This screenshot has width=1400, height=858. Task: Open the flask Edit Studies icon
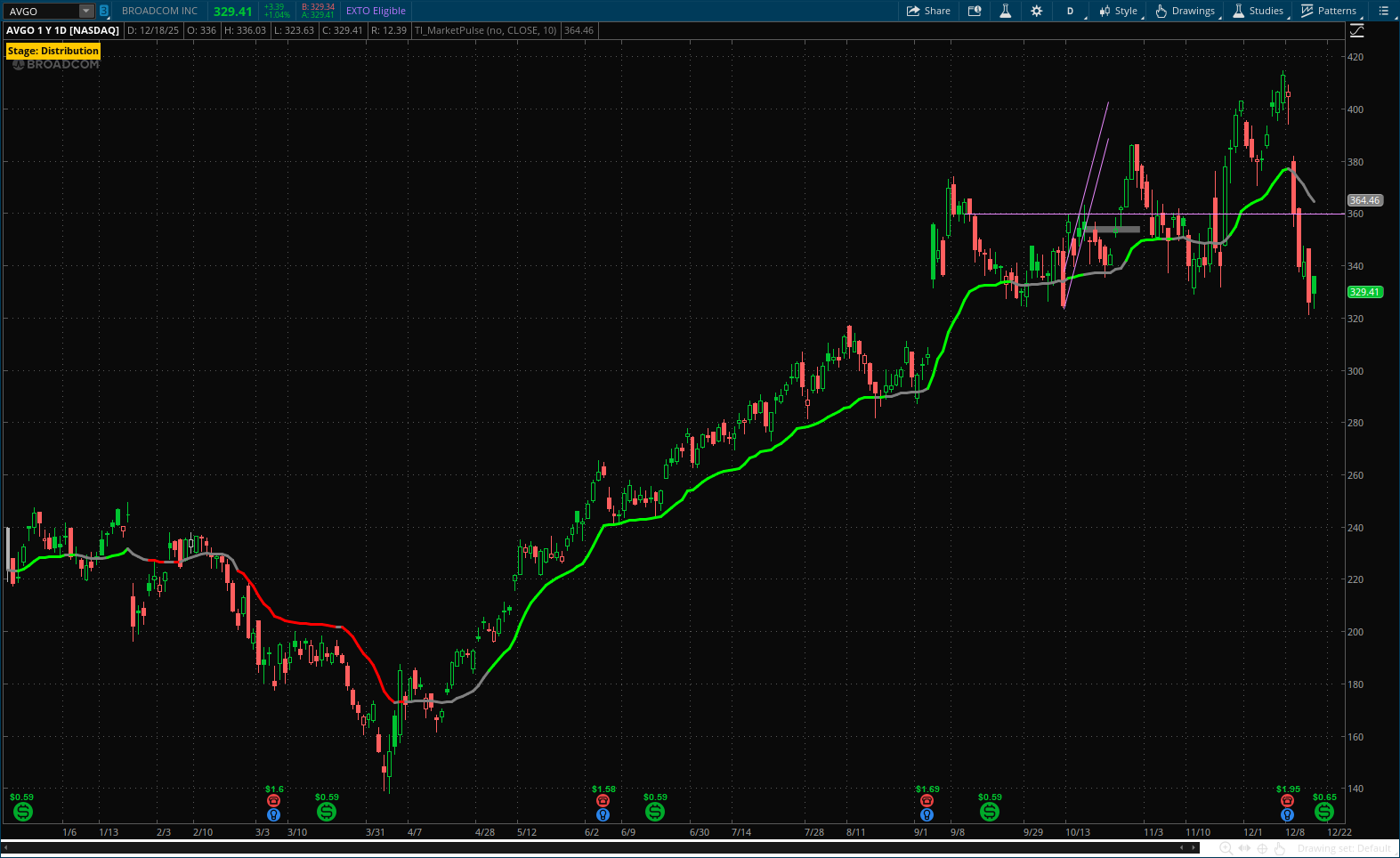[x=1005, y=11]
